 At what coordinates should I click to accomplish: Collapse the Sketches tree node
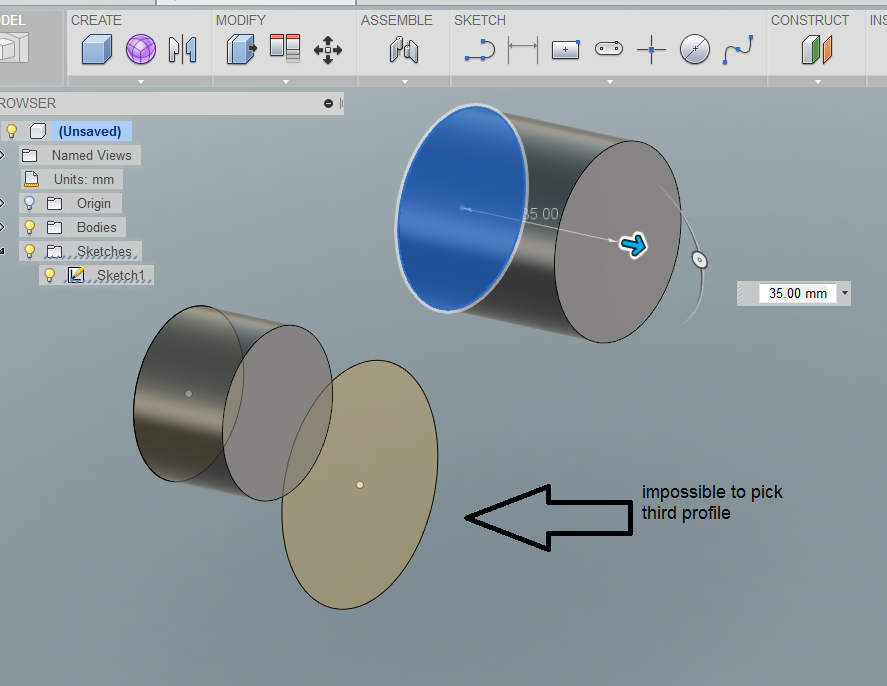2,251
